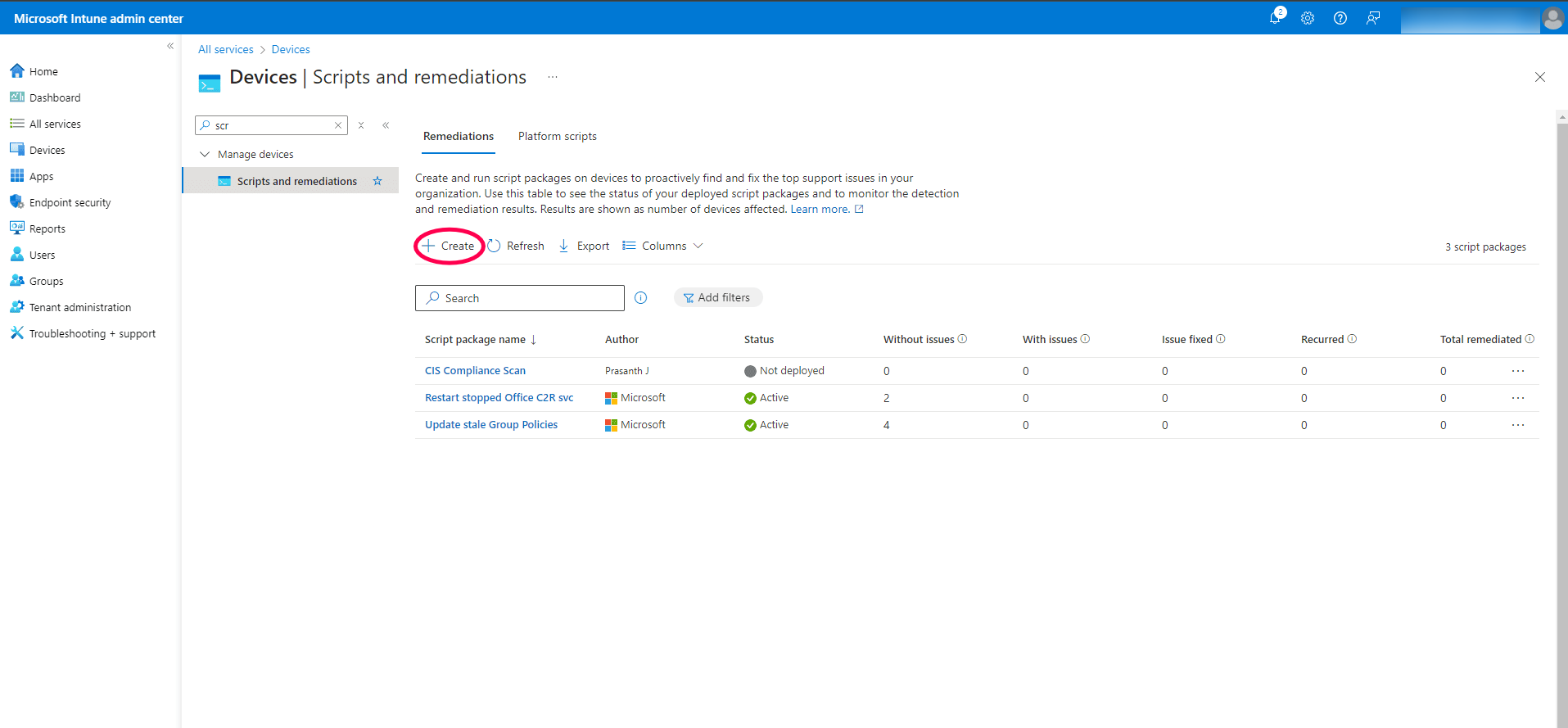Show Without issues info icon
1568x728 pixels.
(x=963, y=339)
